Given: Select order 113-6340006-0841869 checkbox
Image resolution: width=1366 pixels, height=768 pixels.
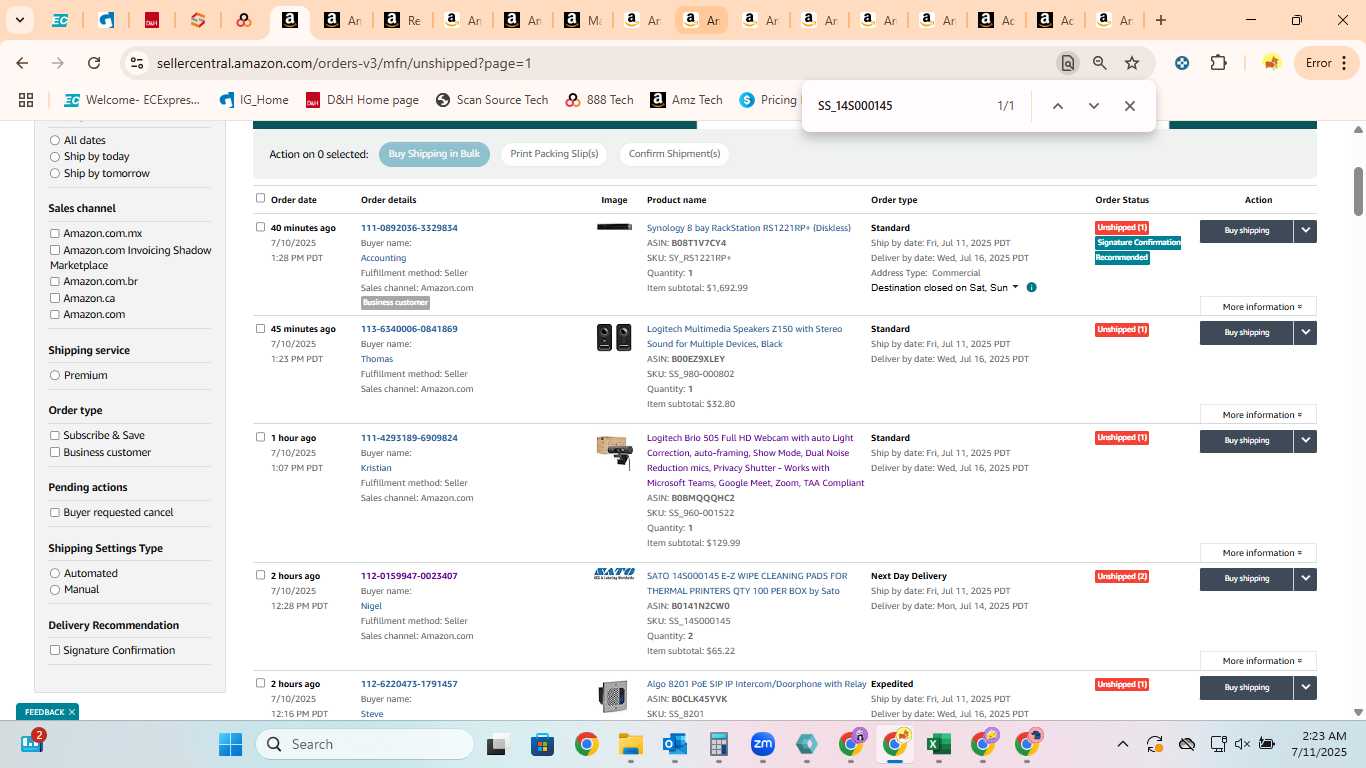Looking at the screenshot, I should point(261,328).
